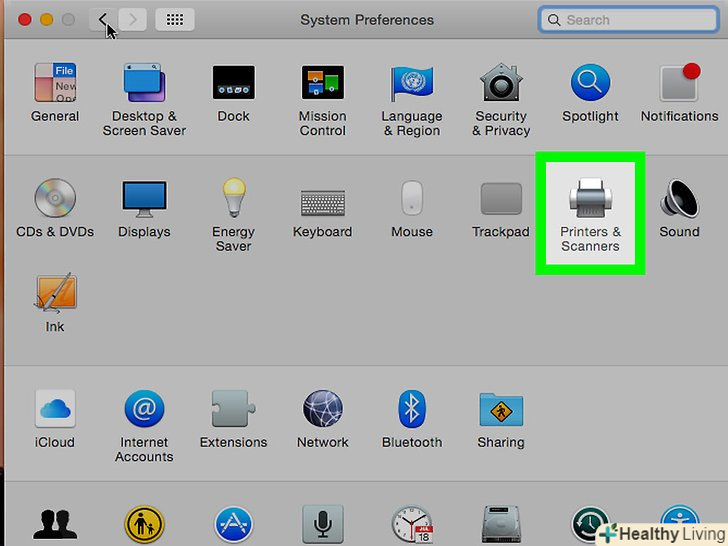Click the yellow minimize window button
728x546 pixels.
46,20
